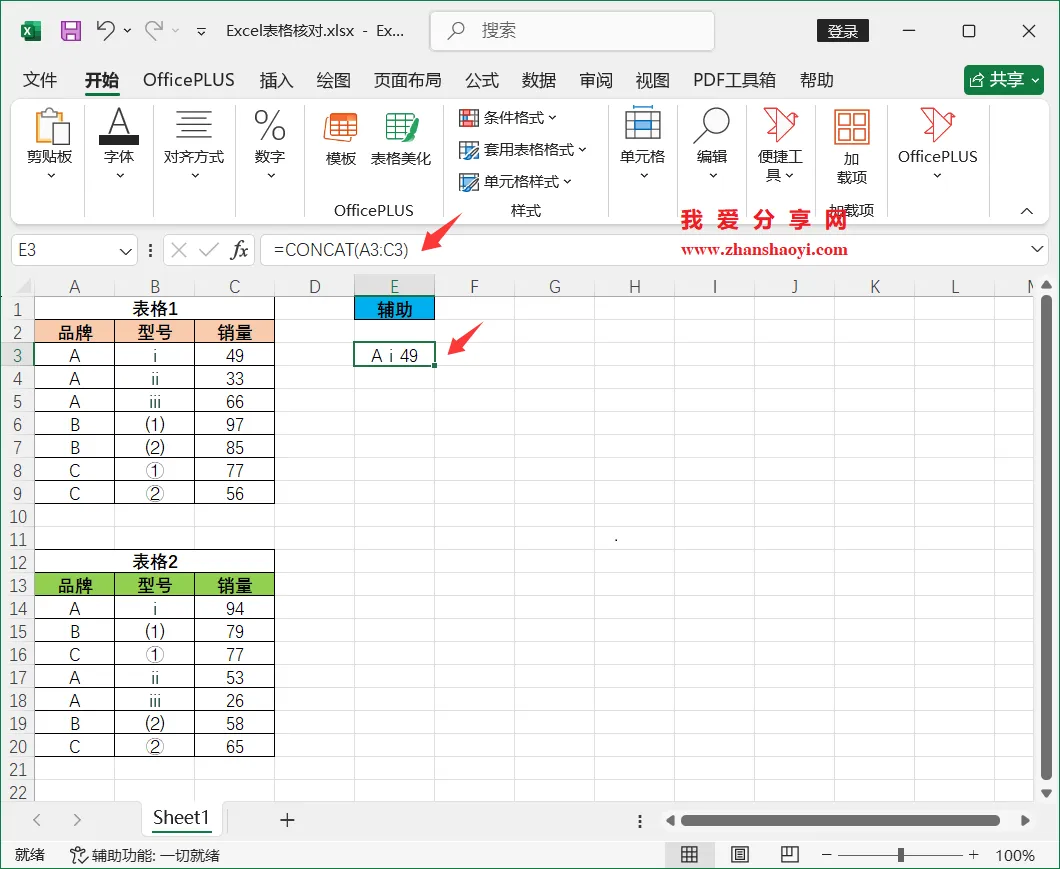This screenshot has height=869, width=1060.
Task: Open the Cells (单元格) group
Action: point(642,144)
